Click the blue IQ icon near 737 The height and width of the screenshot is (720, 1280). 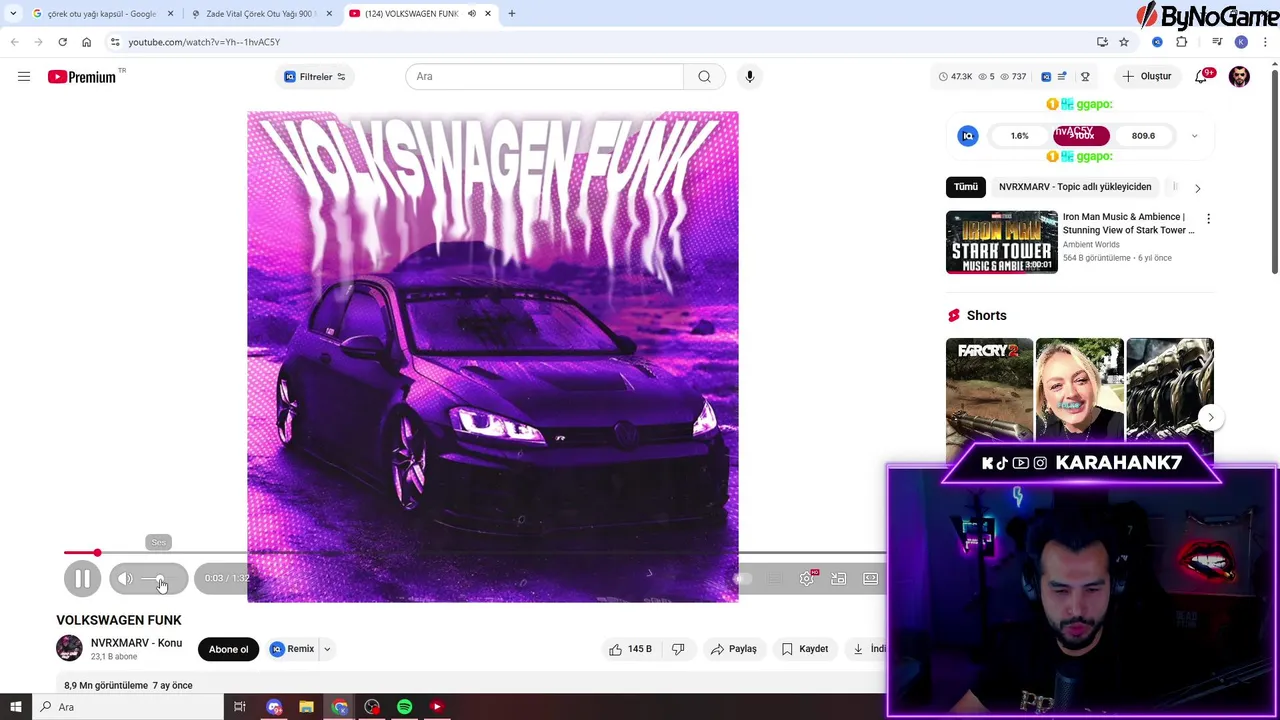tap(1046, 77)
